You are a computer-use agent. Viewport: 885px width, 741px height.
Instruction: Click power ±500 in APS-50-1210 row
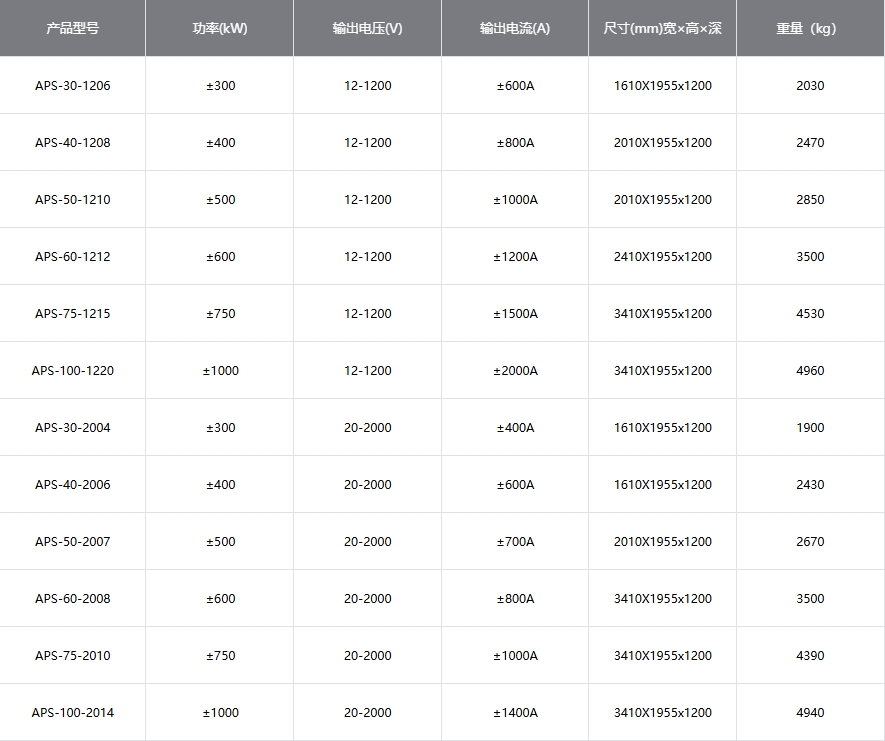click(221, 200)
